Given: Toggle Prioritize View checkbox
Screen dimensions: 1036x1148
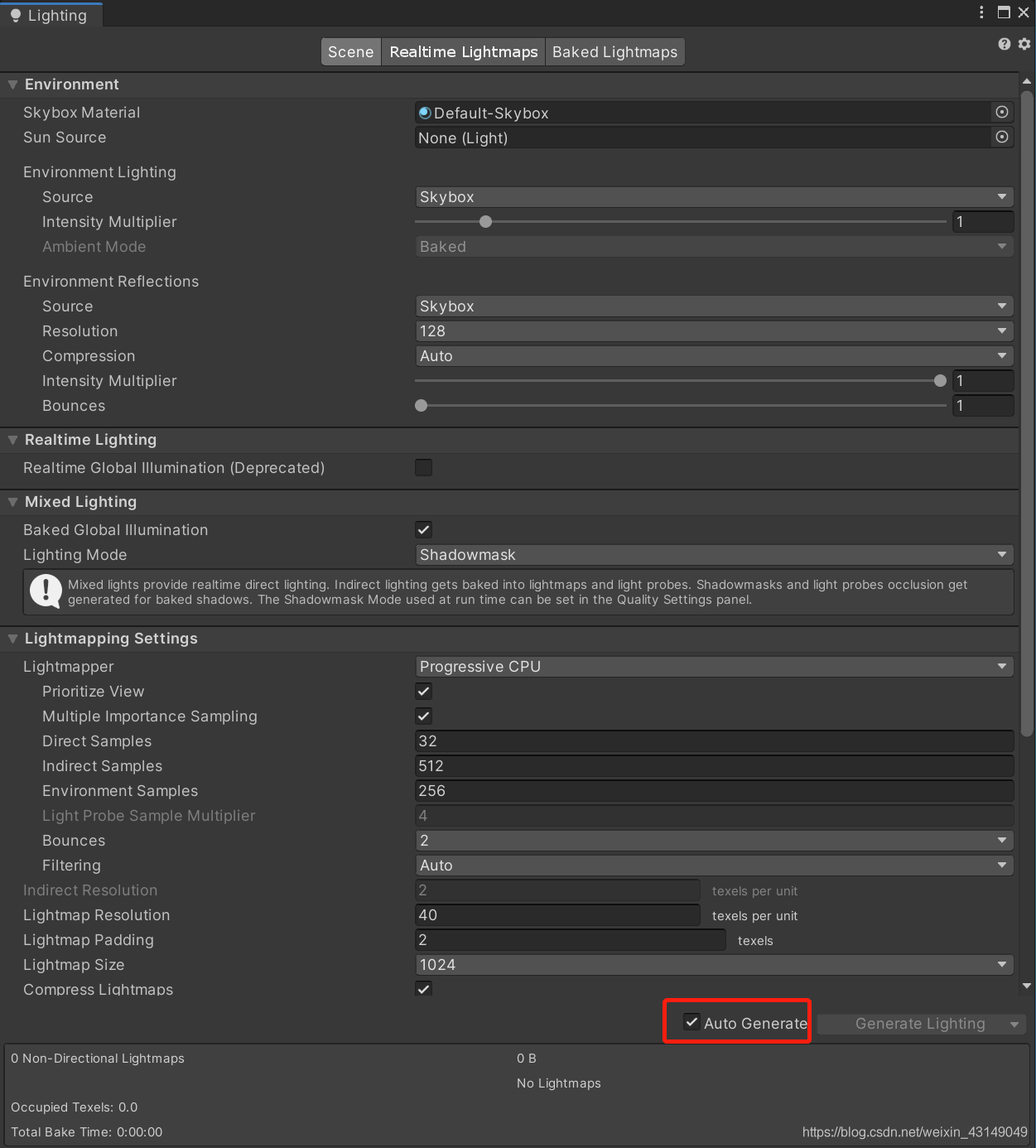Looking at the screenshot, I should coord(423,692).
